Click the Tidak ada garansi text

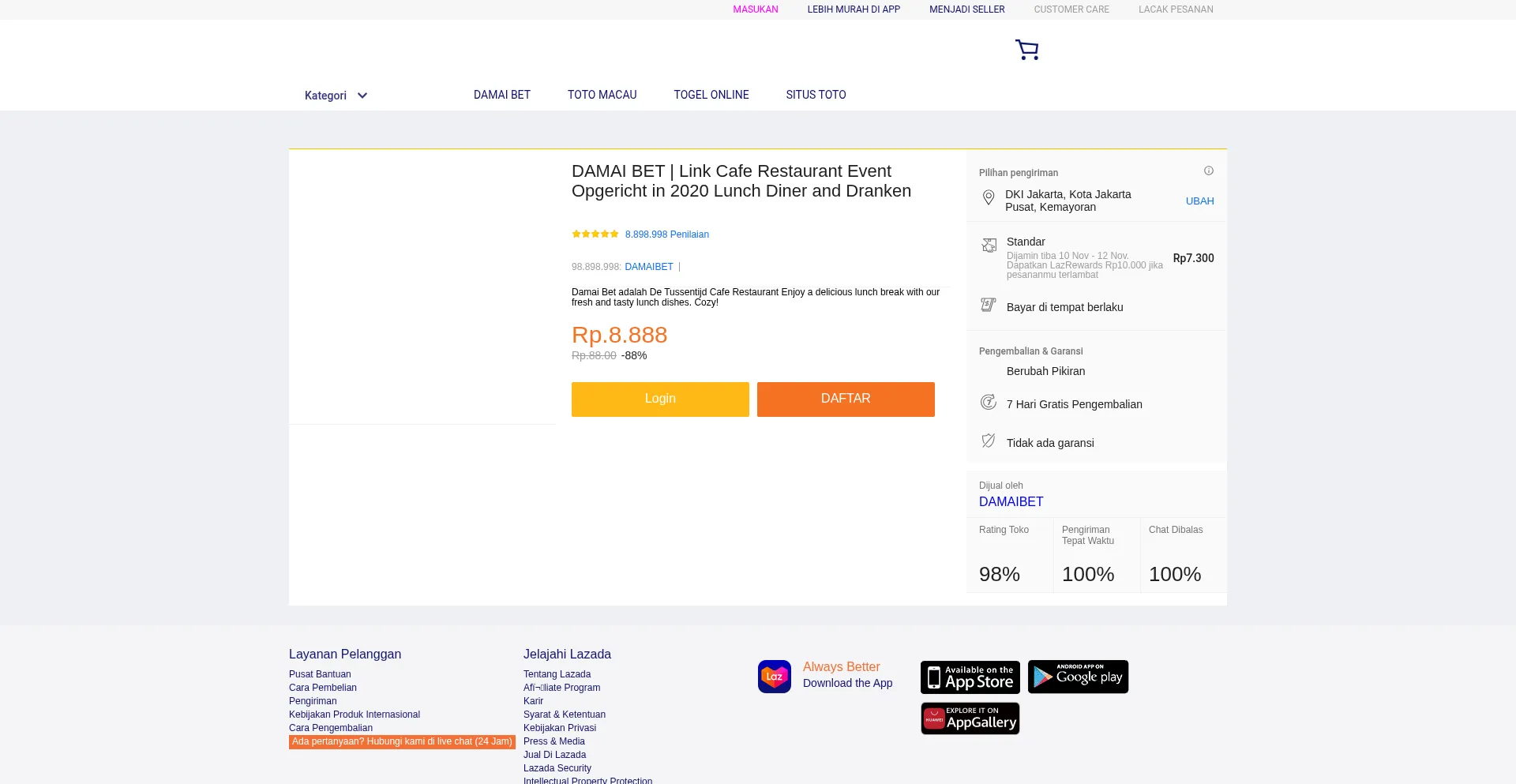1050,443
